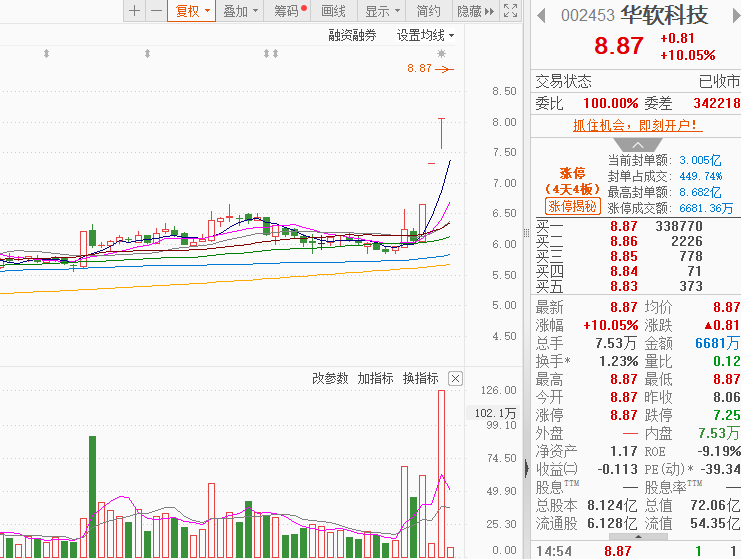Image resolution: width=741 pixels, height=559 pixels.
Task: Open 设置均线 moving average settings
Action: coord(425,35)
